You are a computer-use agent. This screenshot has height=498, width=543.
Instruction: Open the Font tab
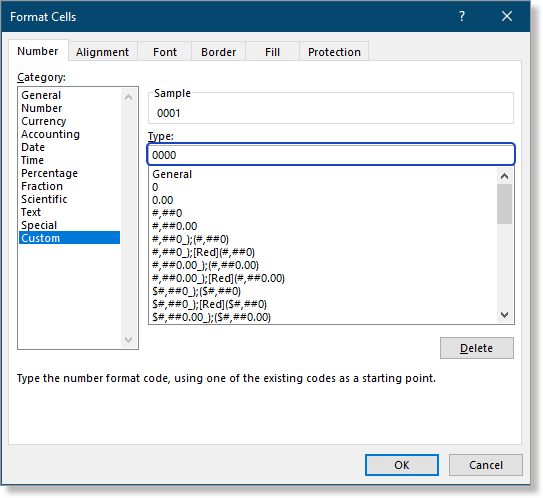pyautogui.click(x=165, y=52)
